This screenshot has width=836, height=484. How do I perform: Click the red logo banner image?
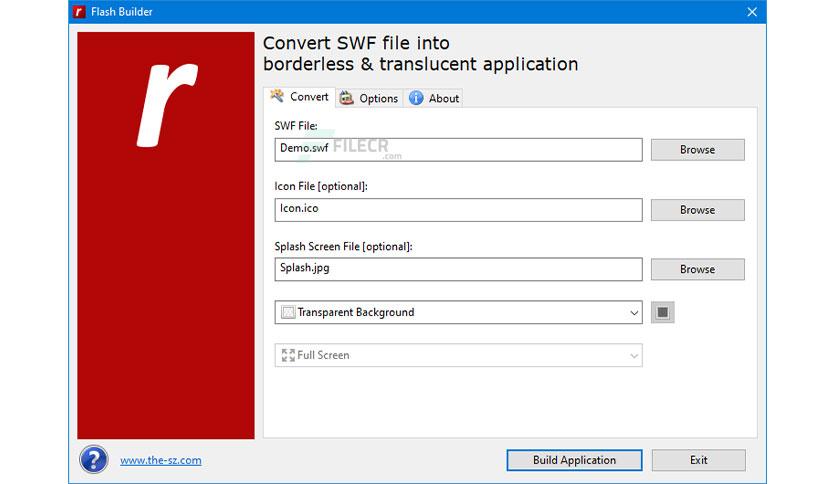coord(166,235)
